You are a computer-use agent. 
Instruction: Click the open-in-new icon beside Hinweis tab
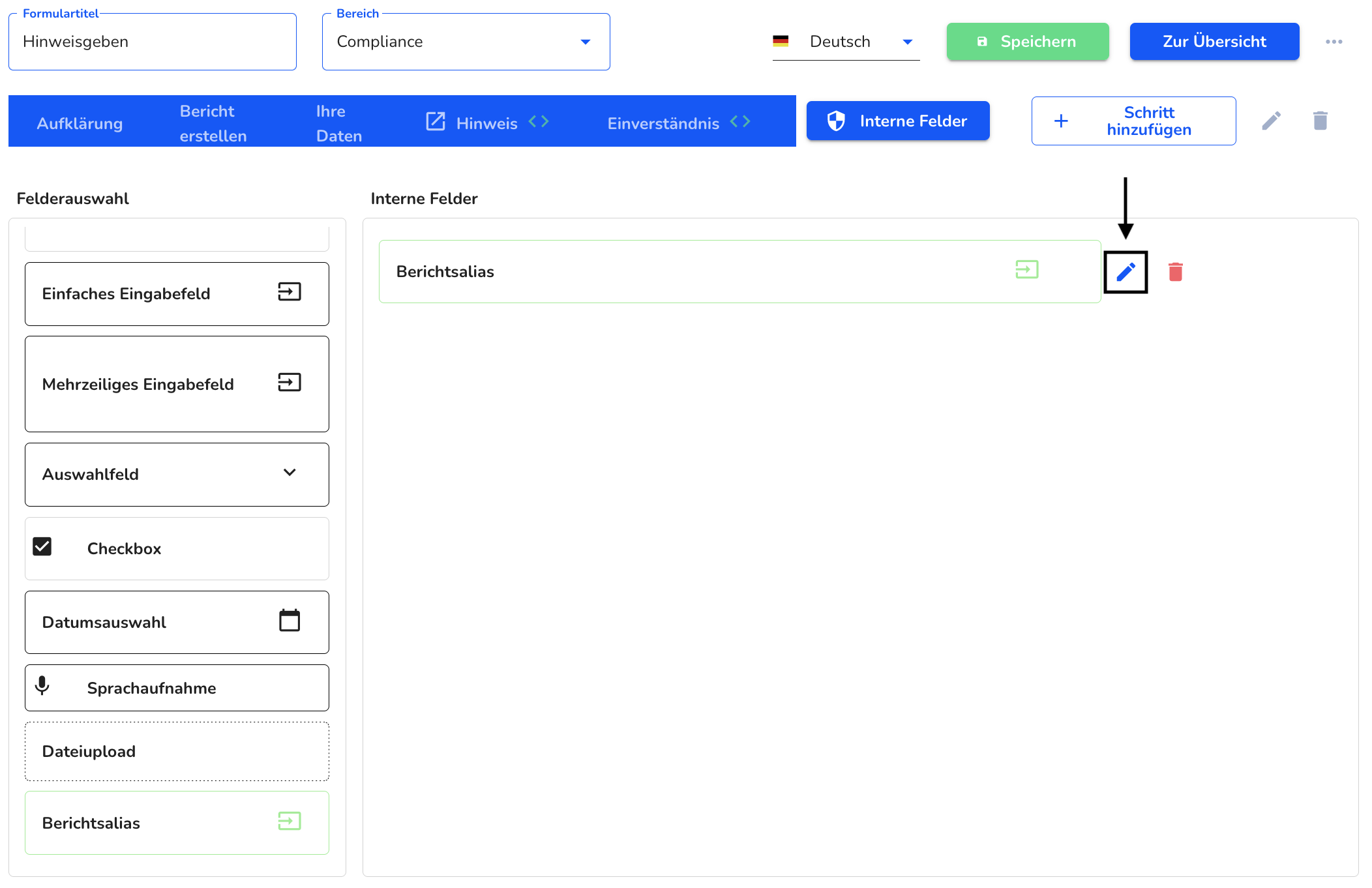(x=435, y=121)
